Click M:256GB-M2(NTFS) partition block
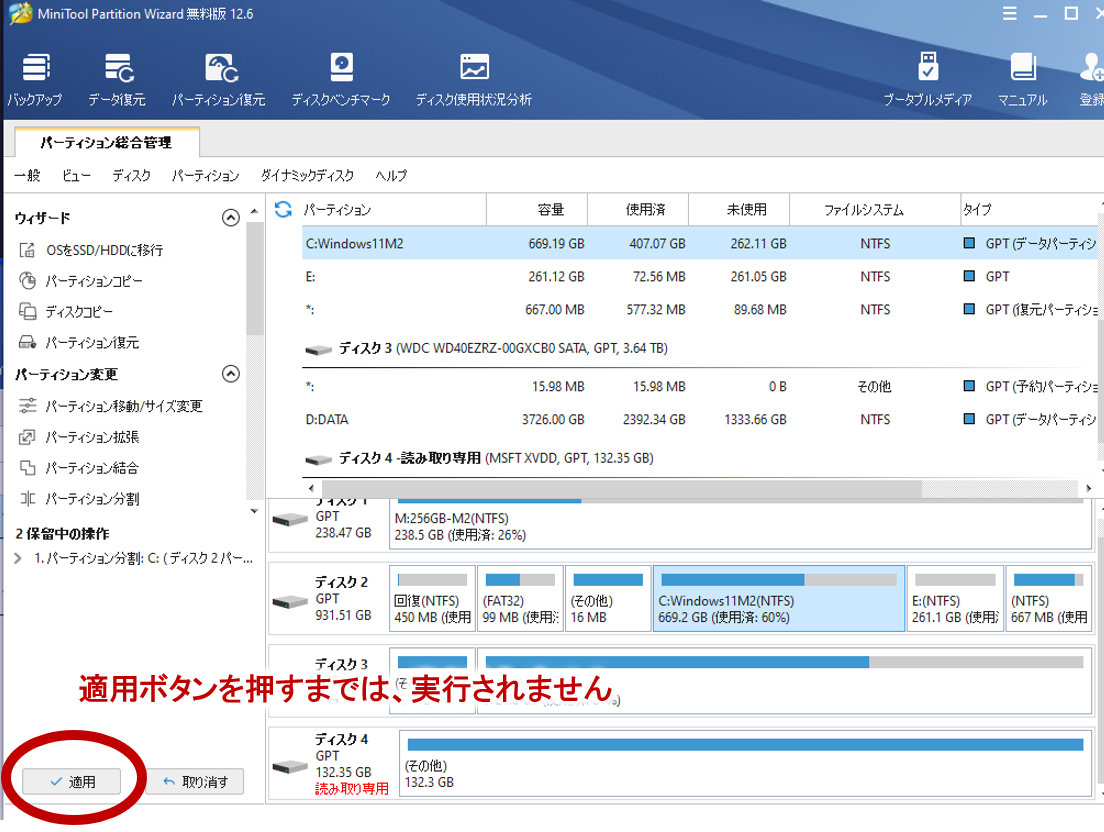Viewport: 1104px width, 832px height. click(x=739, y=525)
